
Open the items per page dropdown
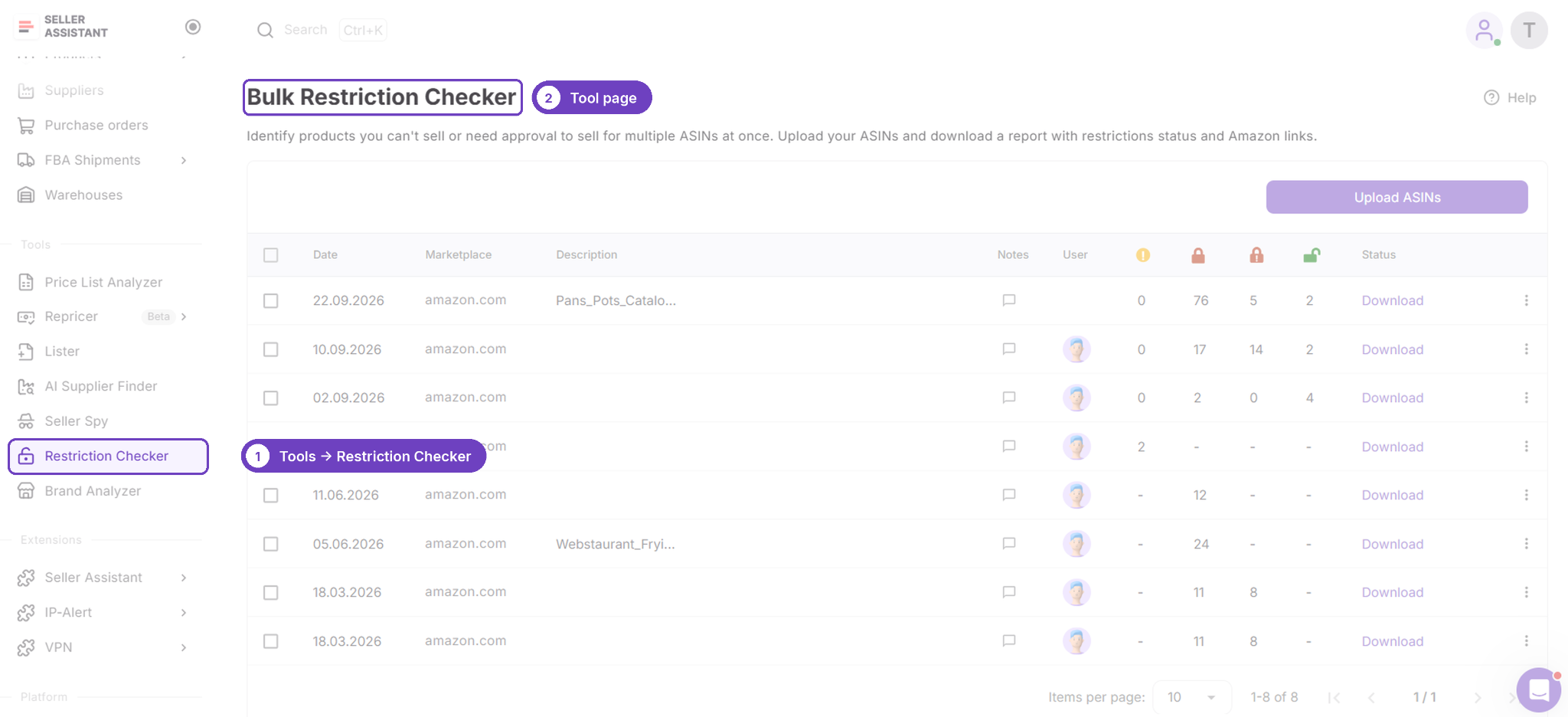(1191, 697)
